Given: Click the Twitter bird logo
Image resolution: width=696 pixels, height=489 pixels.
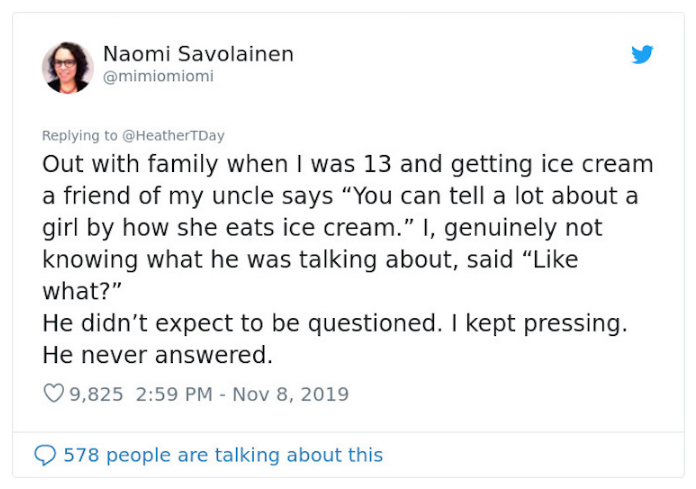Looking at the screenshot, I should click(642, 55).
